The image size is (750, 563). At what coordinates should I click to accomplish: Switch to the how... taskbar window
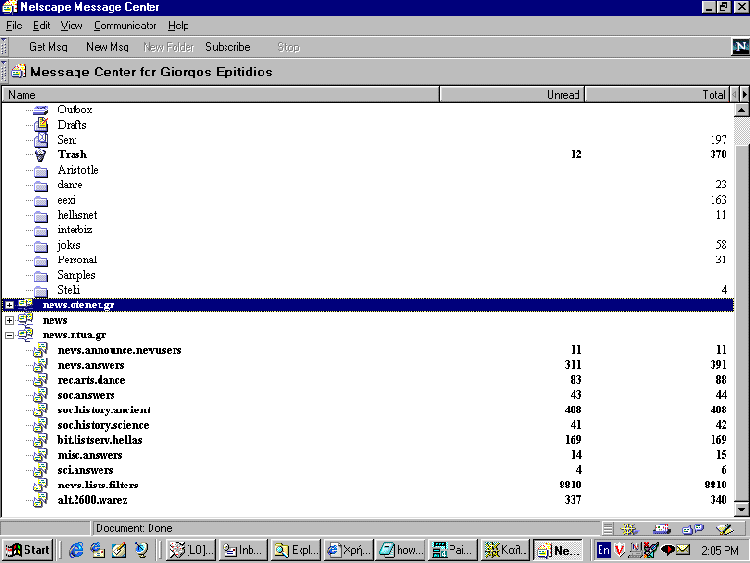coord(401,550)
